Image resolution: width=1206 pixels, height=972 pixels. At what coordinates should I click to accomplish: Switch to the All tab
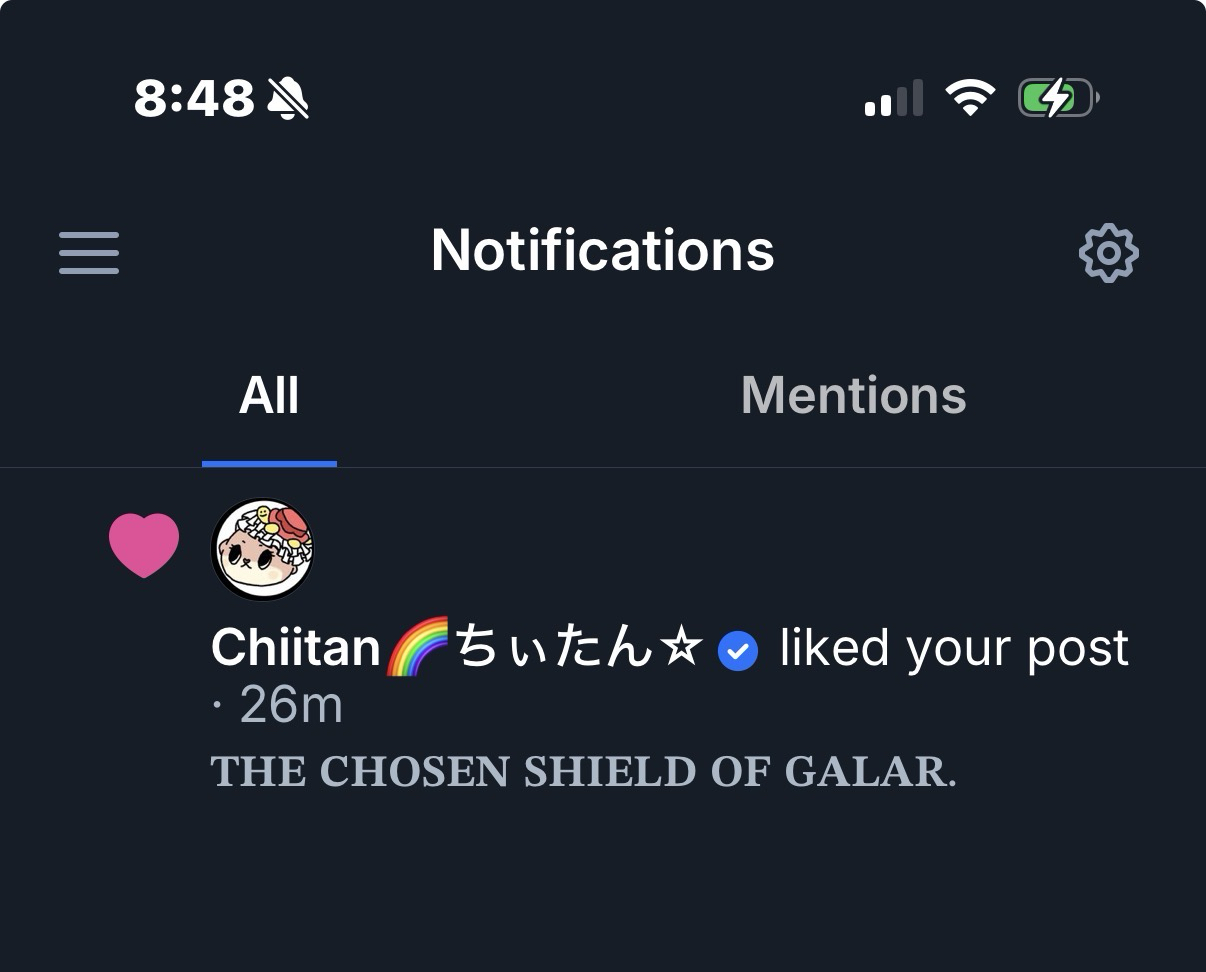pos(269,396)
